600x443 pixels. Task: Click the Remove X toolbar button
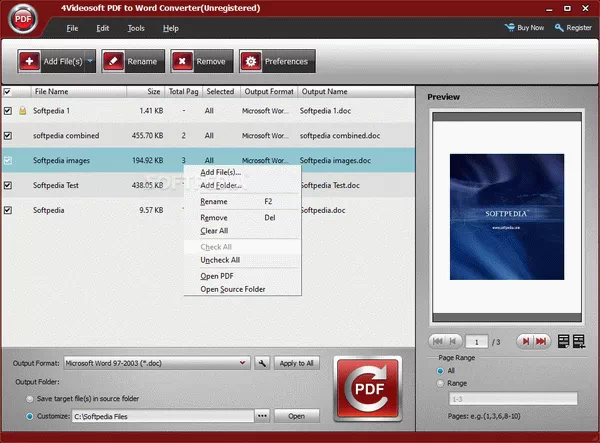202,61
